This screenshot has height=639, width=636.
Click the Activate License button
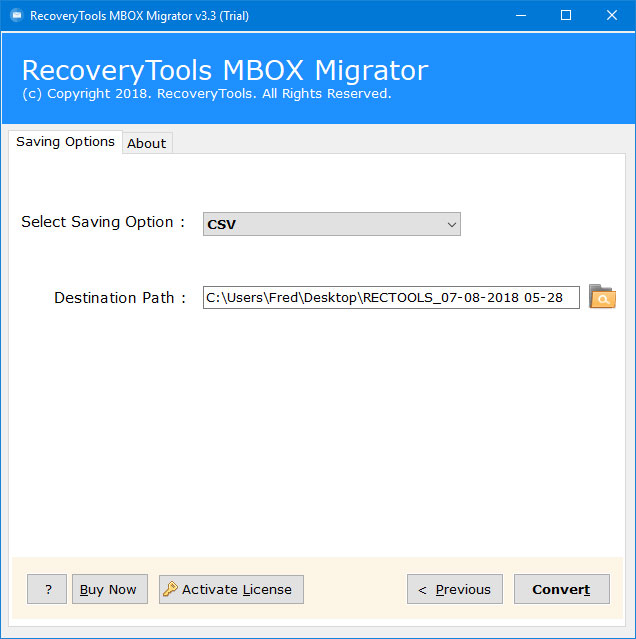pyautogui.click(x=231, y=589)
